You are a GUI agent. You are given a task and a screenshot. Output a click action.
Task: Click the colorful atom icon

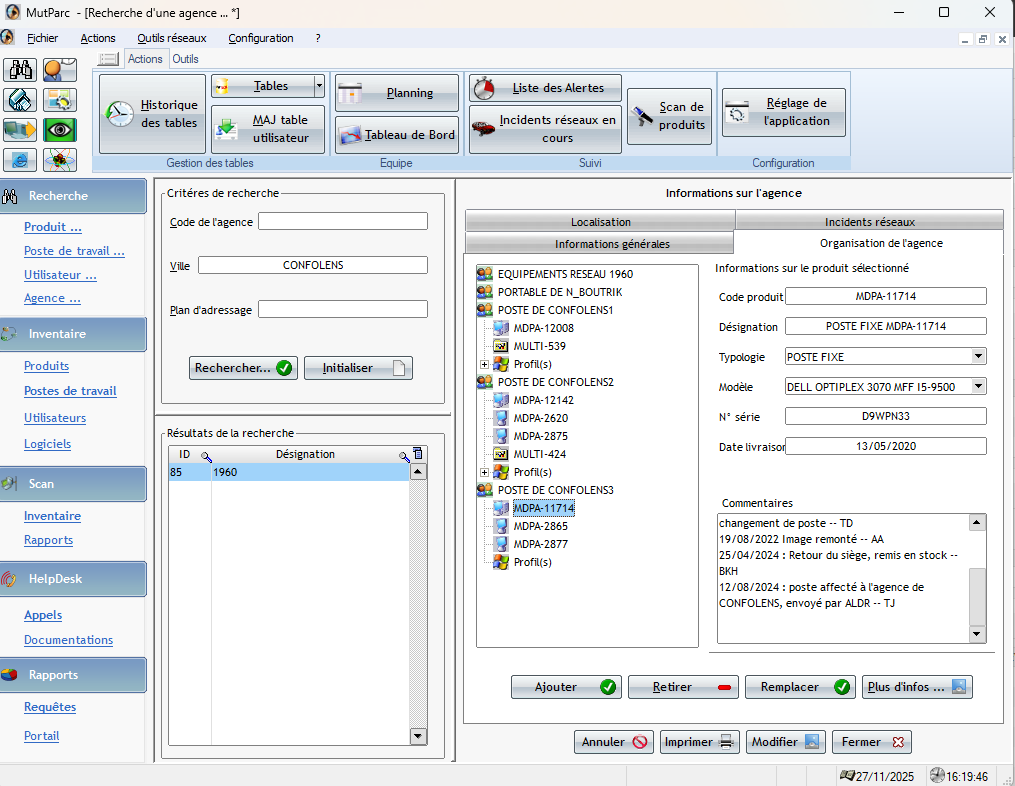(59, 160)
